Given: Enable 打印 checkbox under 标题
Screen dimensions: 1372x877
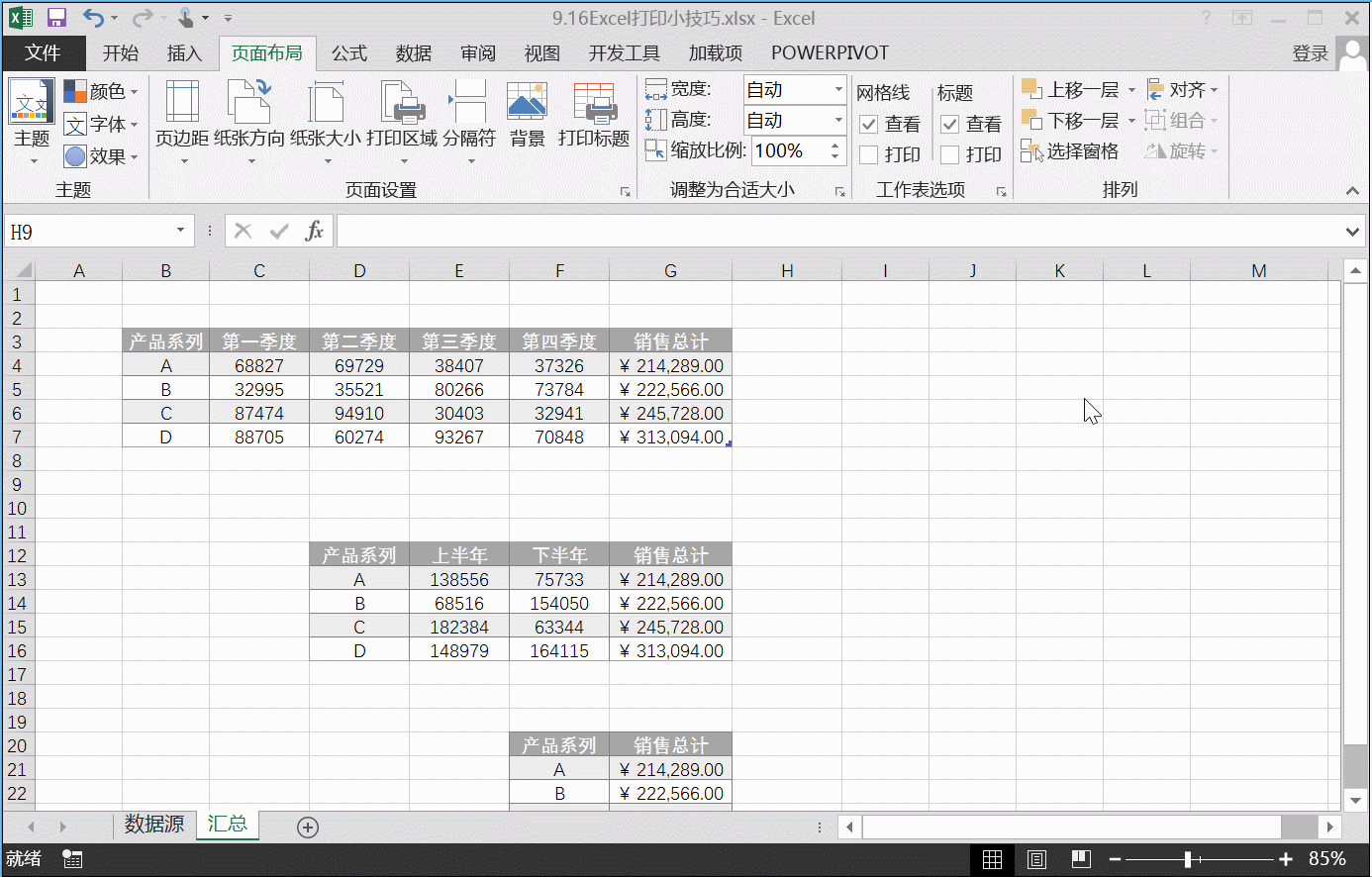Looking at the screenshot, I should [950, 154].
